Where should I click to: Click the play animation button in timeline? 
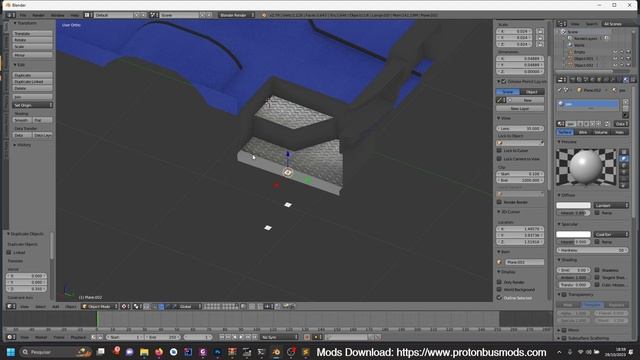tap(241, 337)
